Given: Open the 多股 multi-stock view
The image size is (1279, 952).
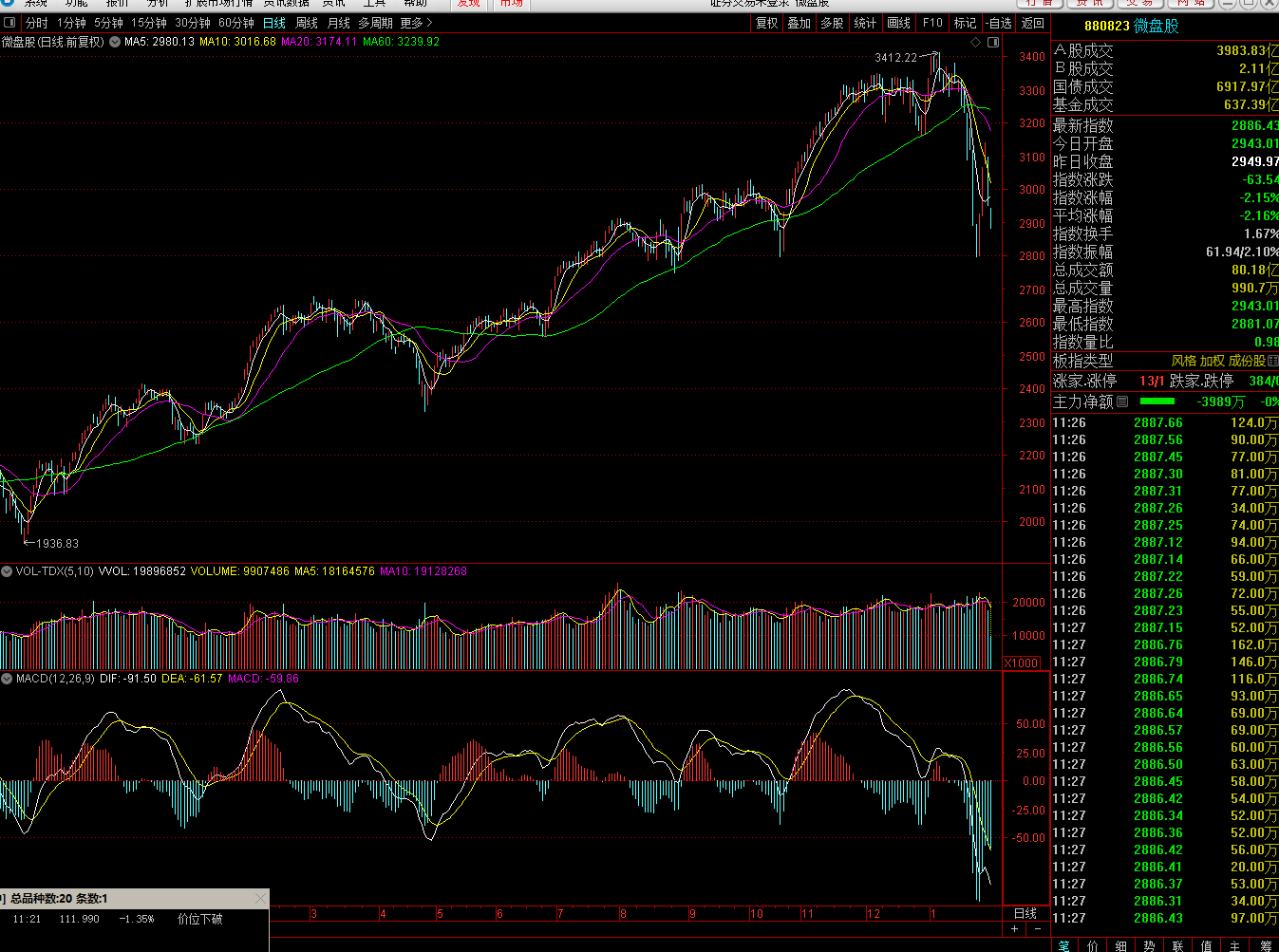Looking at the screenshot, I should 832,23.
